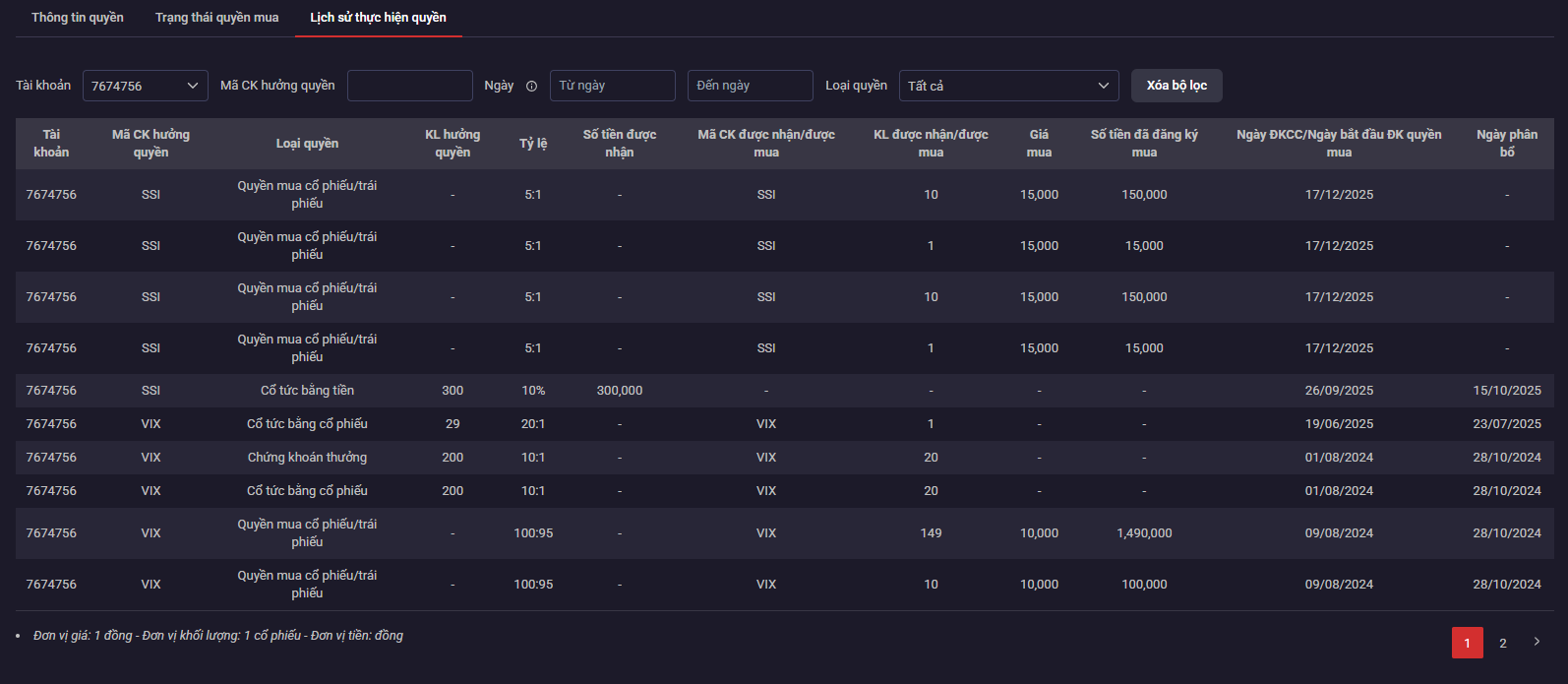The image size is (1568, 684).
Task: Click the Từ ngày date field
Action: pyautogui.click(x=613, y=86)
